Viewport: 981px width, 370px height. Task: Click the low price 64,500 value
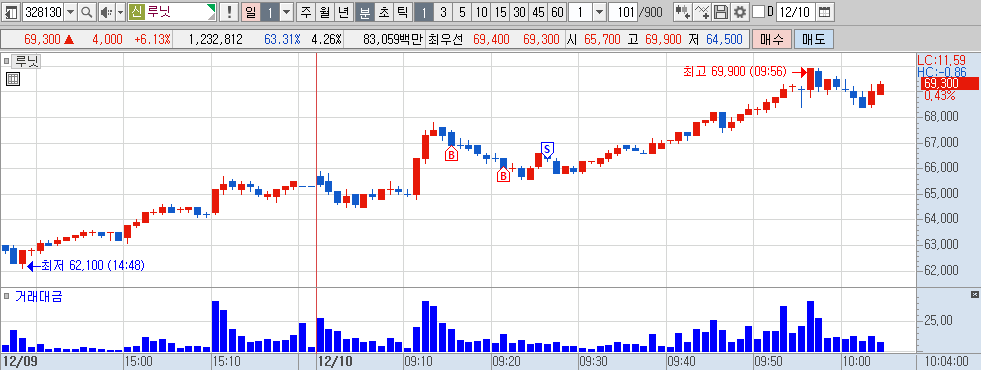point(724,39)
